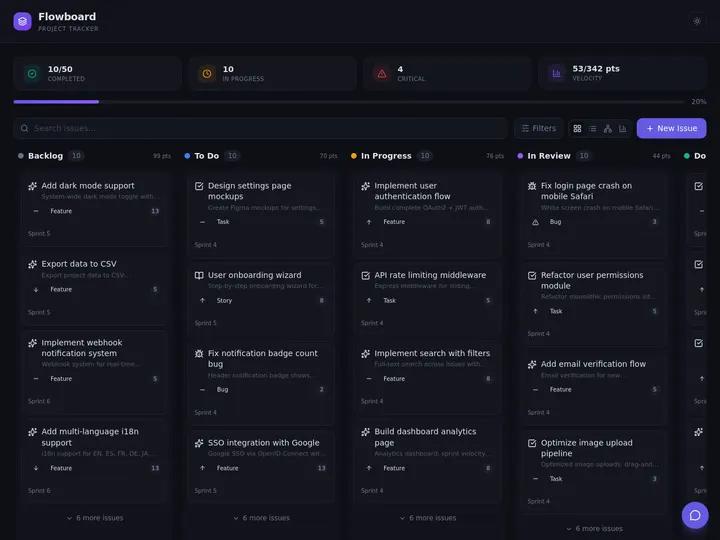
Task: Expand 6 more issues in To Do
Action: pos(262,518)
